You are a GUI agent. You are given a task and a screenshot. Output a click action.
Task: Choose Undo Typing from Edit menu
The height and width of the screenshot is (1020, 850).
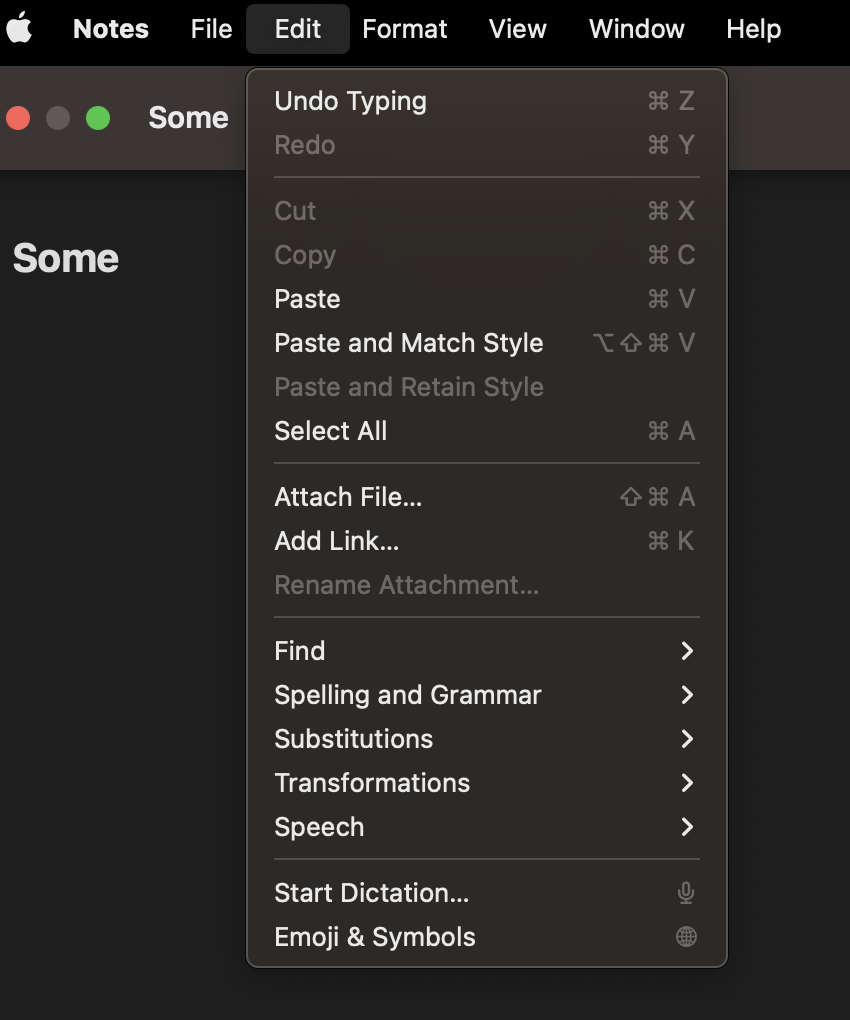350,101
